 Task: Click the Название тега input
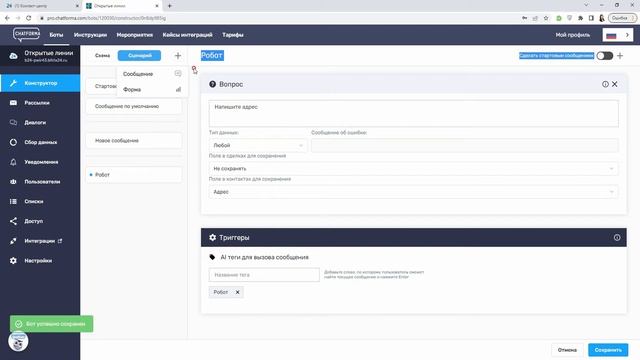click(x=264, y=275)
